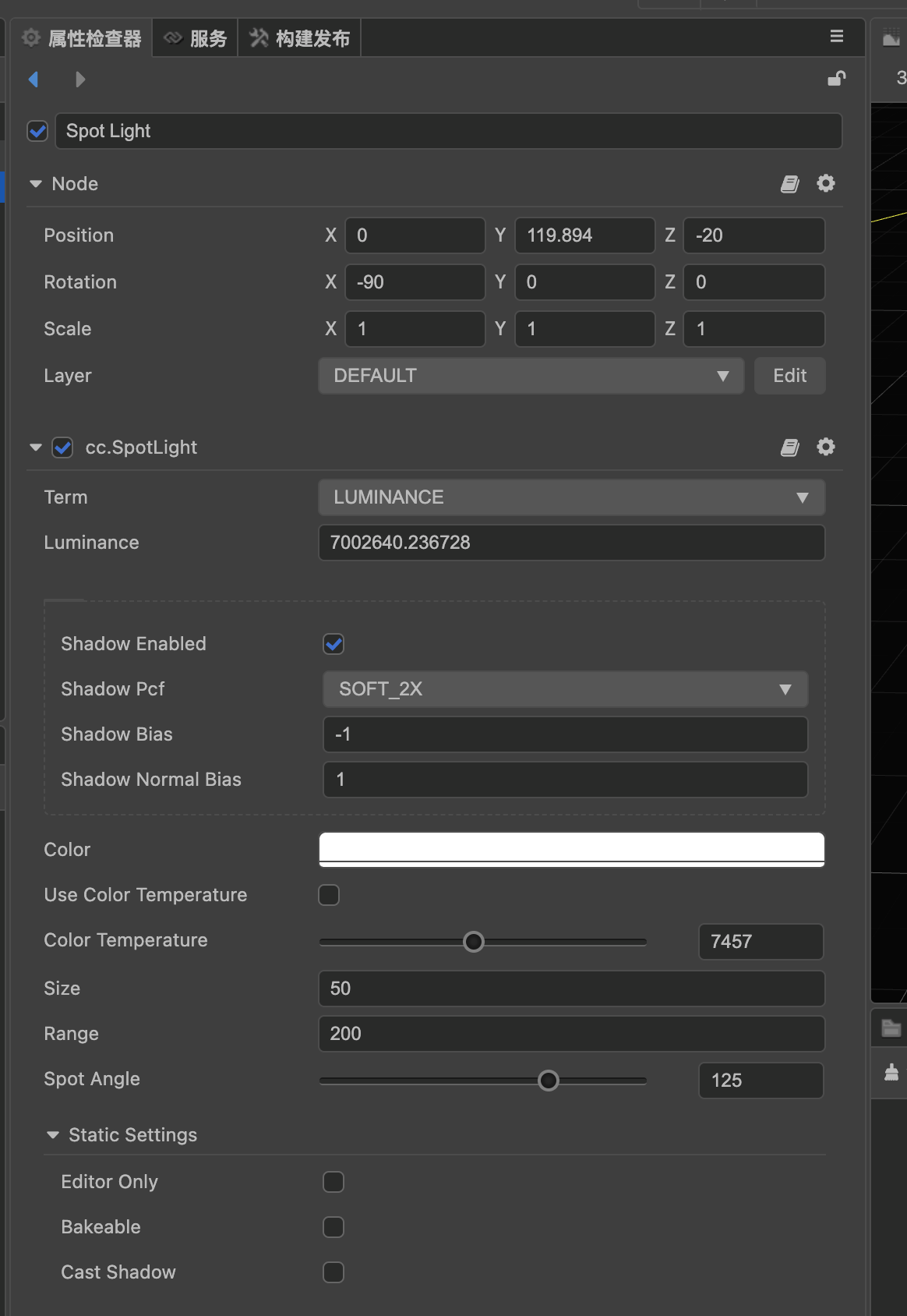Viewport: 907px width, 1316px height.
Task: Click the Edit button beside Layer
Action: (789, 376)
